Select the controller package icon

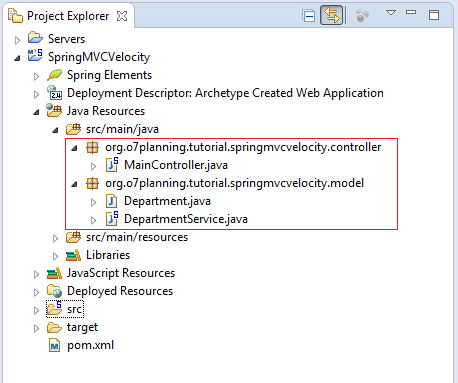(92, 147)
